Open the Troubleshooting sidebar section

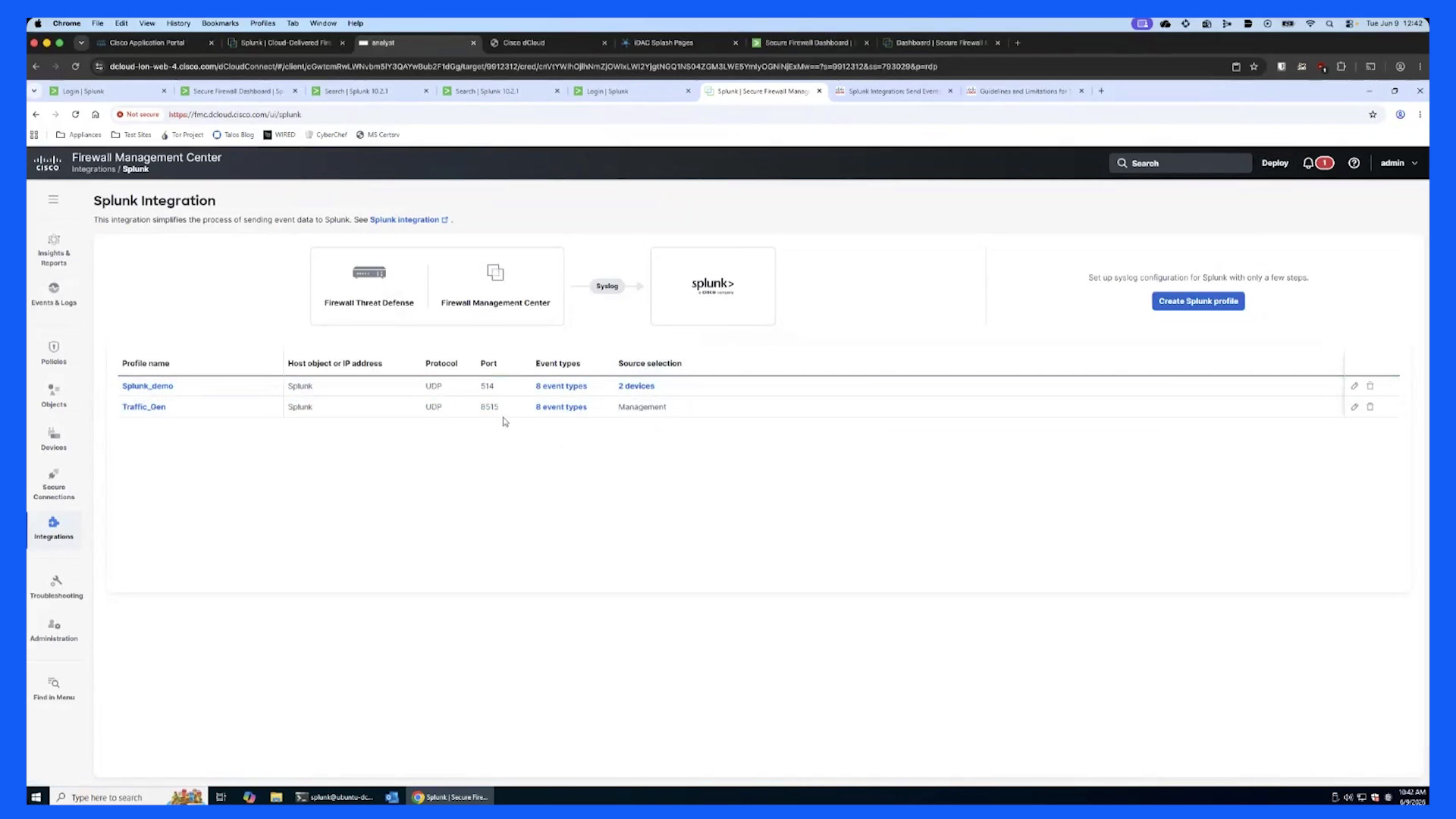tap(56, 587)
